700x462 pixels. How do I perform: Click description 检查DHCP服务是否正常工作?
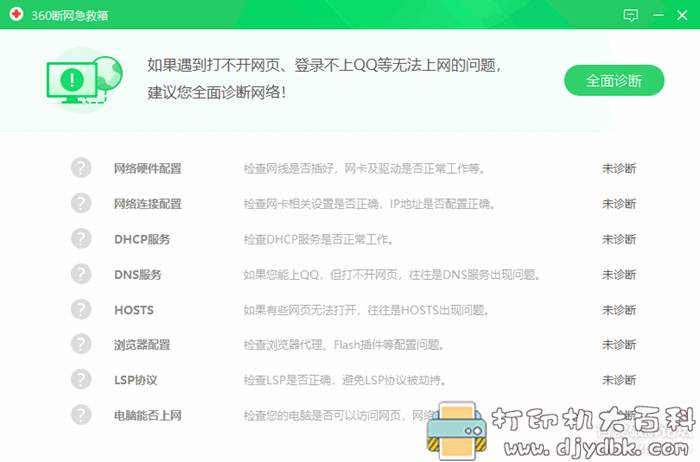click(x=318, y=239)
